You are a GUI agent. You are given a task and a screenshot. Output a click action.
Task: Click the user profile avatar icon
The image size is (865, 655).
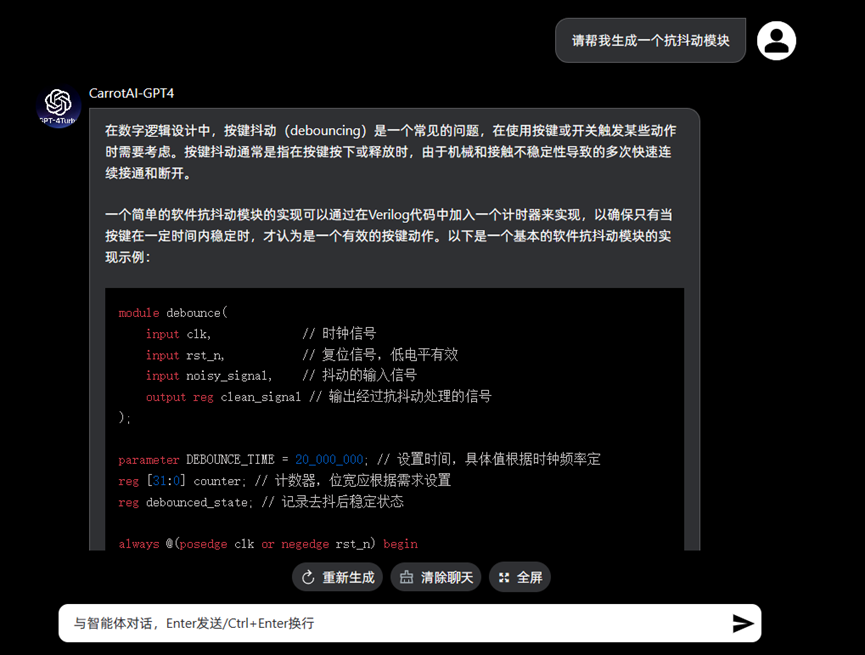tap(776, 40)
